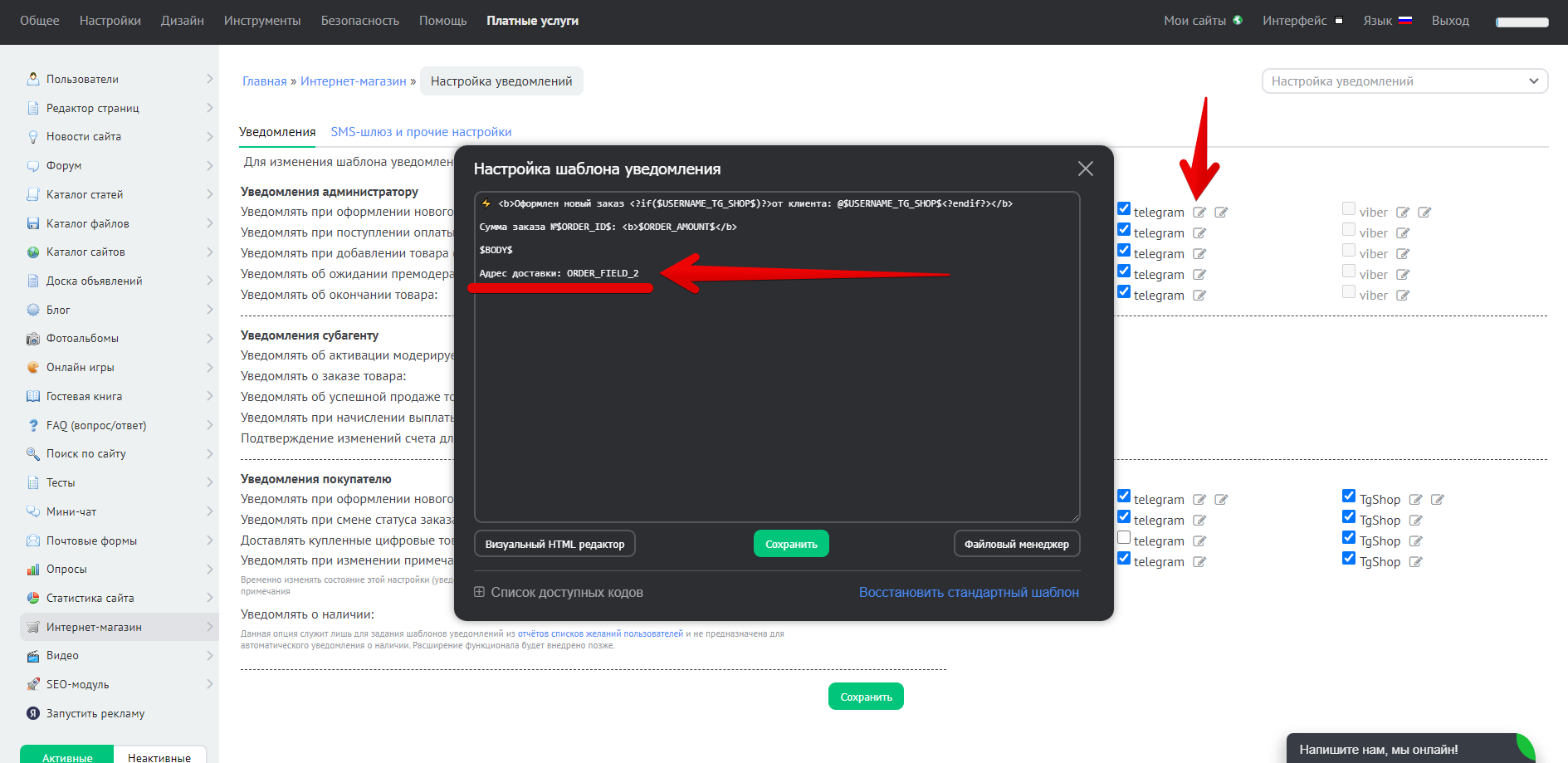Open the Paid services menu
Screen dimensions: 1568x763
click(x=532, y=21)
